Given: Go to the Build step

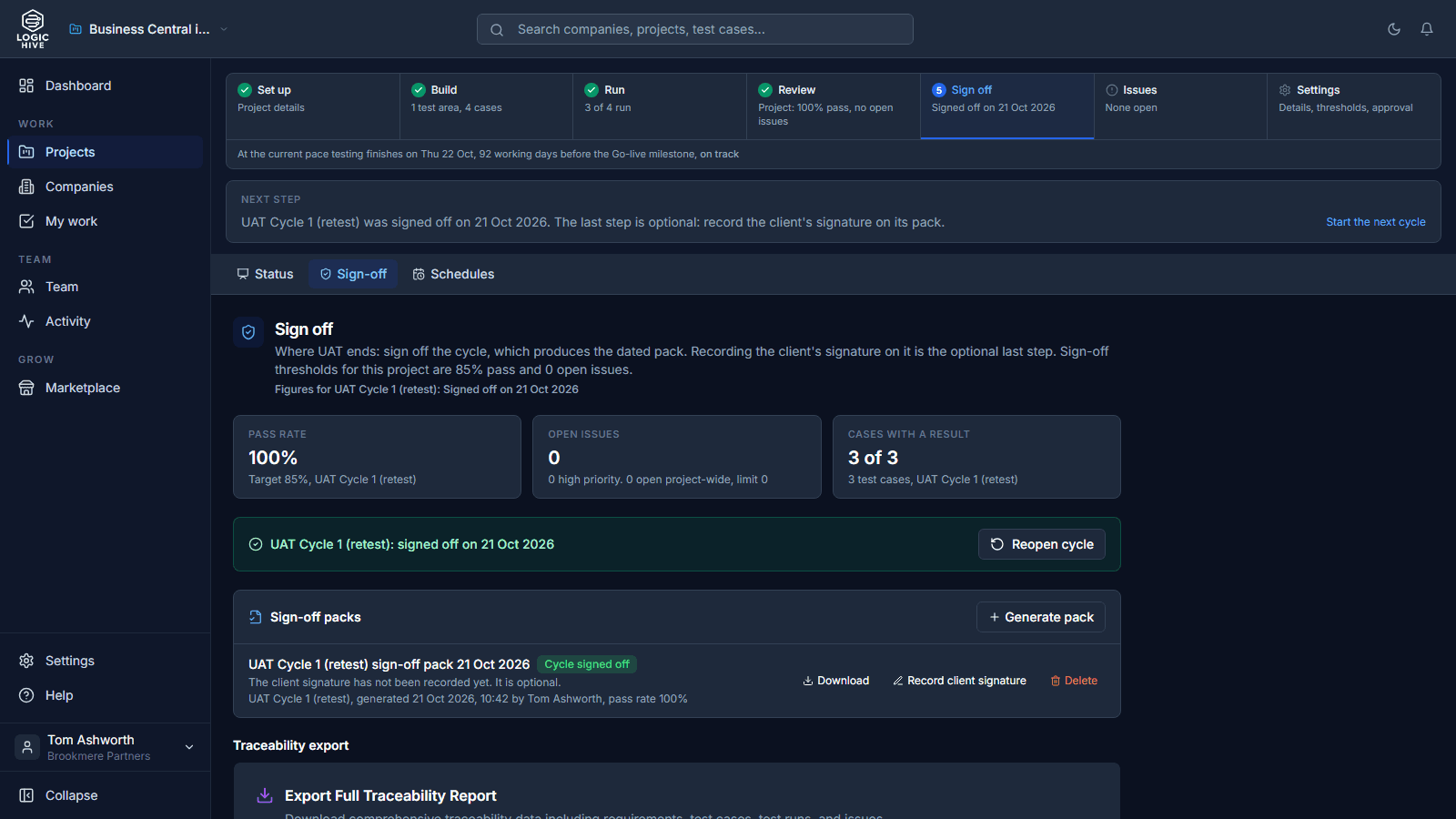Looking at the screenshot, I should point(486,106).
